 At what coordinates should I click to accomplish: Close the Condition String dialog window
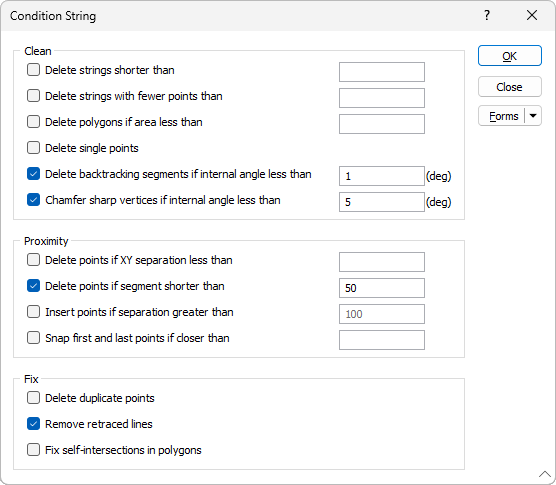tap(532, 15)
